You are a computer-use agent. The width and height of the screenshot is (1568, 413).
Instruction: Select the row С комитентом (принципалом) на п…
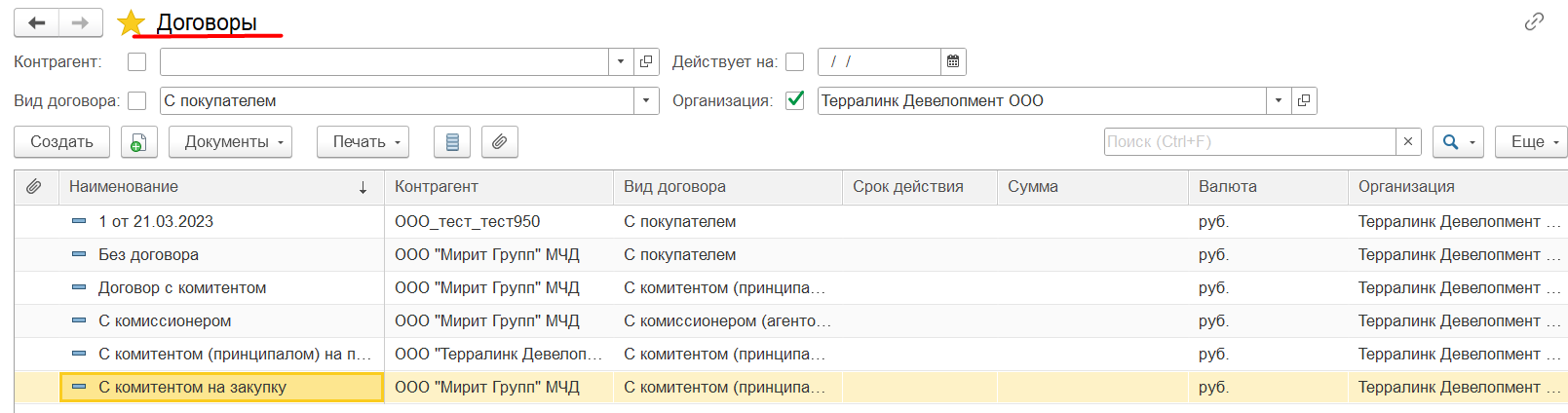pos(791,354)
